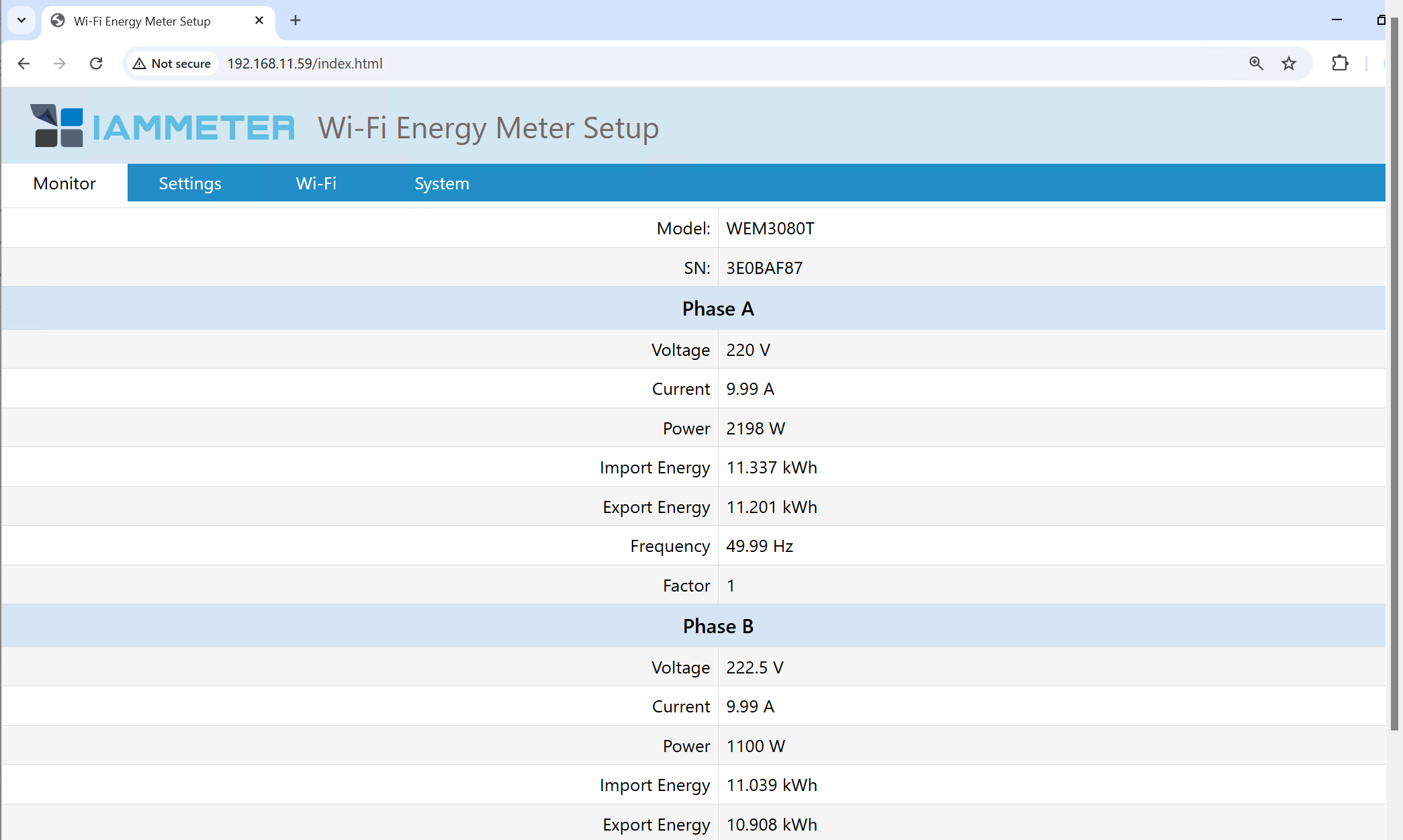
Task: Click the browser forward arrow
Action: (60, 63)
